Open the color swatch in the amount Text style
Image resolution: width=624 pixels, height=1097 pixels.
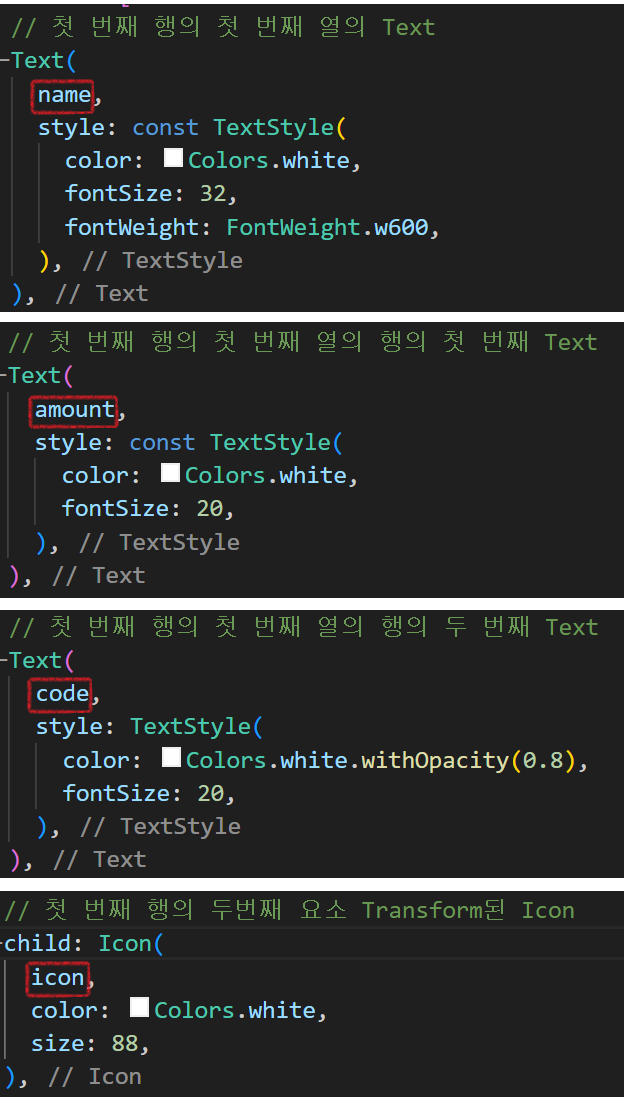coord(171,473)
